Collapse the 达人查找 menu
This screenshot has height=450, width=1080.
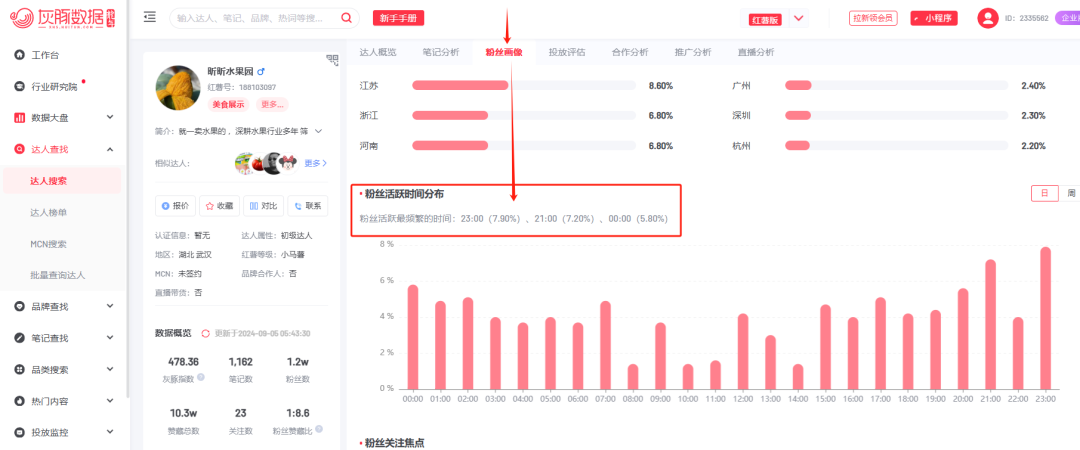click(110, 149)
